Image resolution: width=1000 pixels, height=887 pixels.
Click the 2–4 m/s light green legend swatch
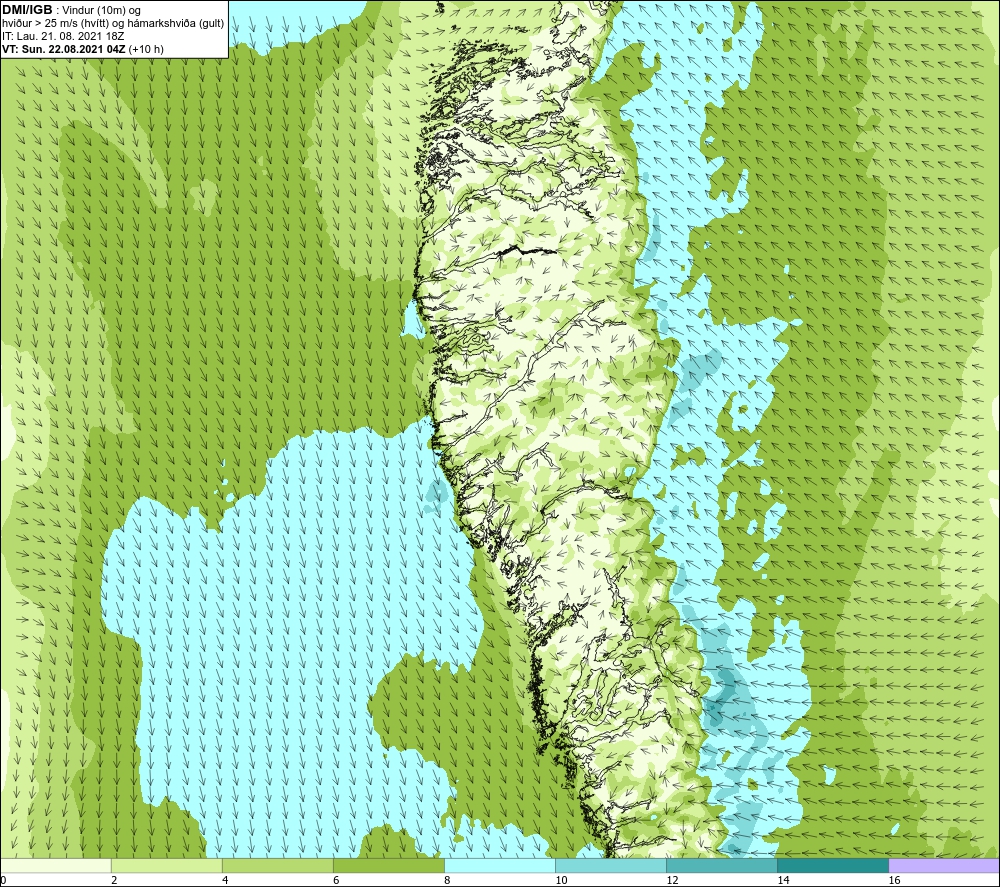coord(166,865)
